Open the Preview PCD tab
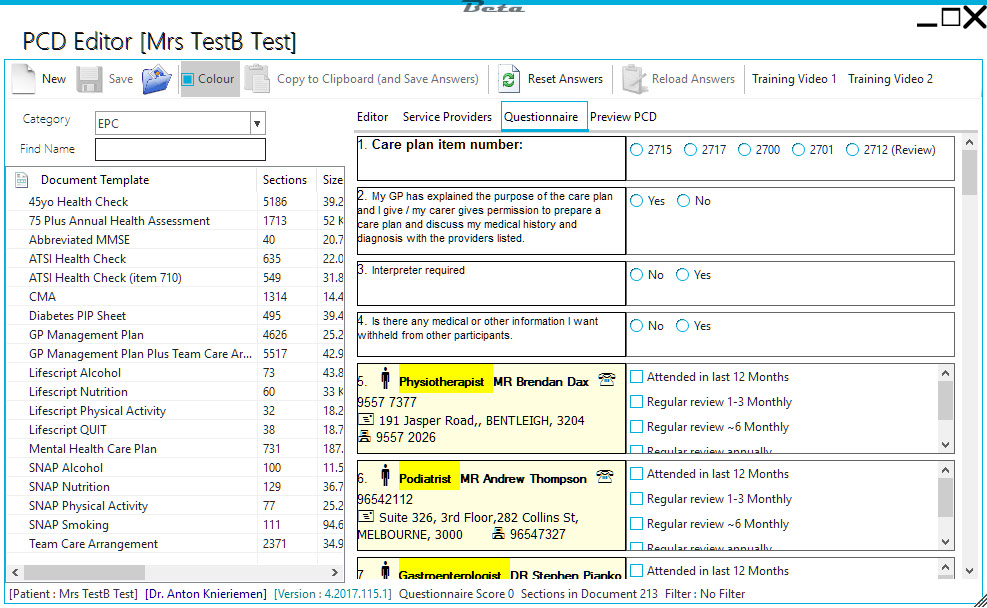This screenshot has width=987, height=608. pos(623,117)
